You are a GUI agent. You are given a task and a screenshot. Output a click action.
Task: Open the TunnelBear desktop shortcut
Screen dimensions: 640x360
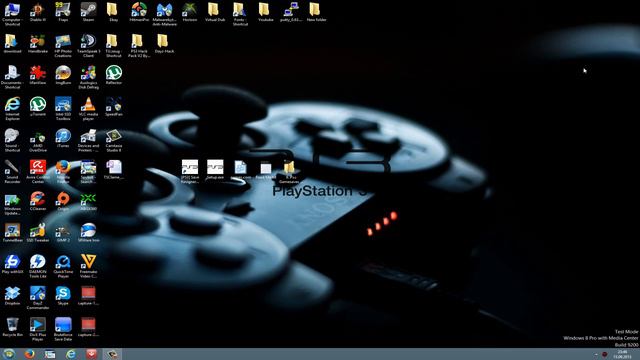tap(12, 233)
